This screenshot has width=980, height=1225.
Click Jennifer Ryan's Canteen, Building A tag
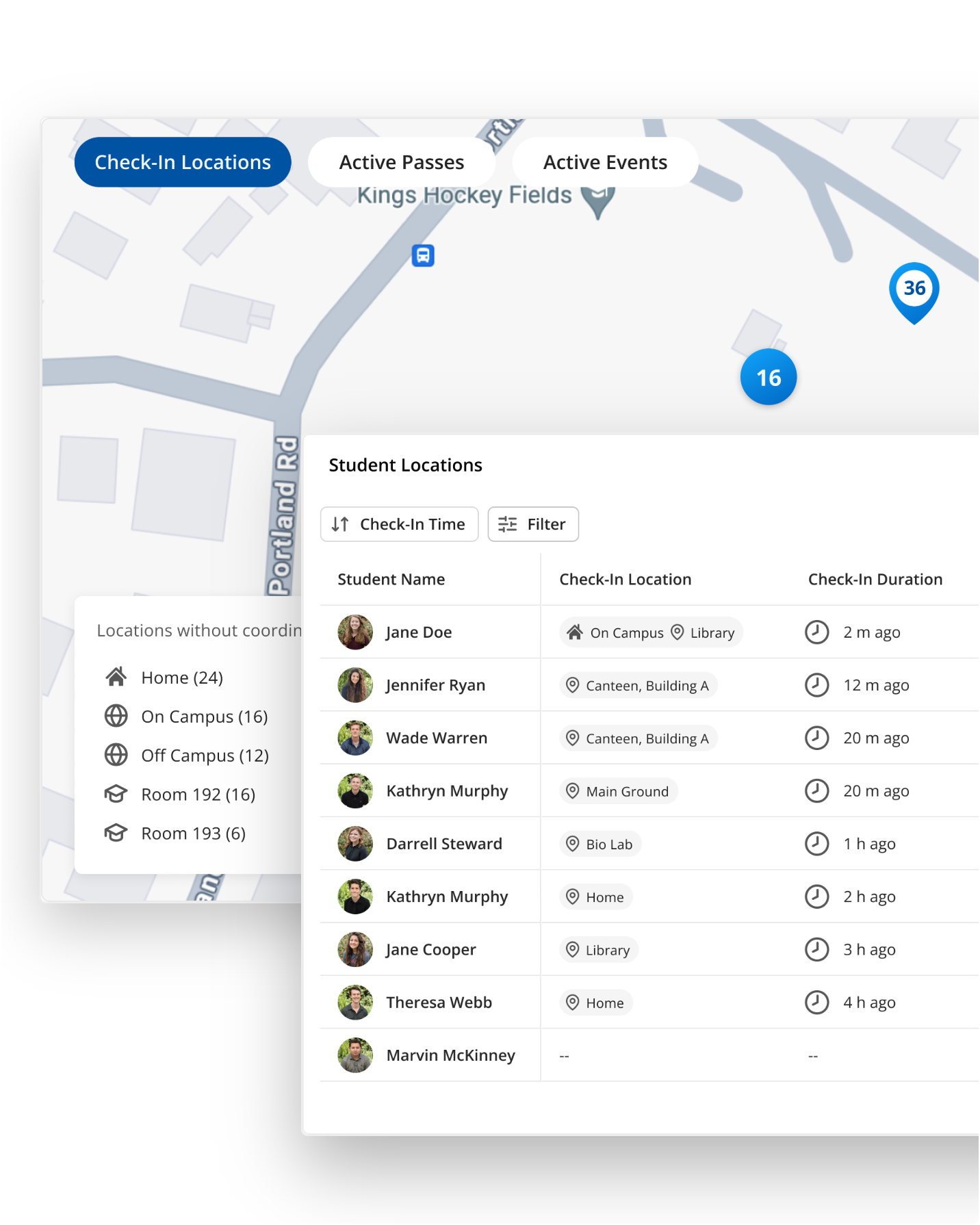639,685
